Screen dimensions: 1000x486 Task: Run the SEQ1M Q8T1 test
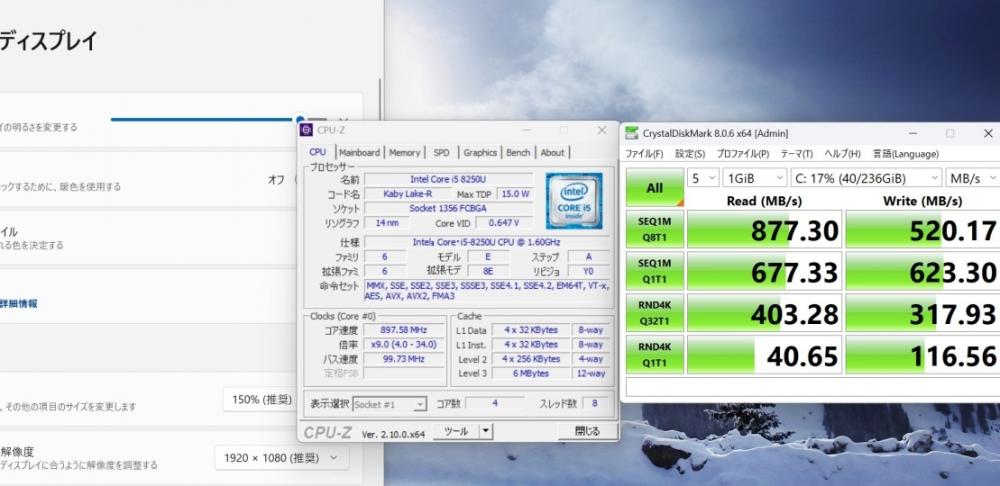click(x=654, y=230)
